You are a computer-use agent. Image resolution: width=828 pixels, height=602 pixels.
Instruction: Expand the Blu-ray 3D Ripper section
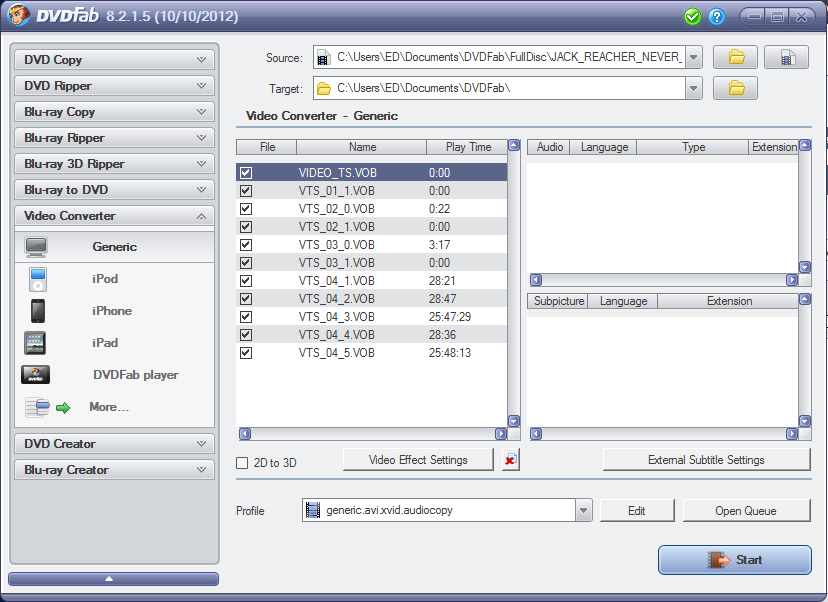coord(114,164)
